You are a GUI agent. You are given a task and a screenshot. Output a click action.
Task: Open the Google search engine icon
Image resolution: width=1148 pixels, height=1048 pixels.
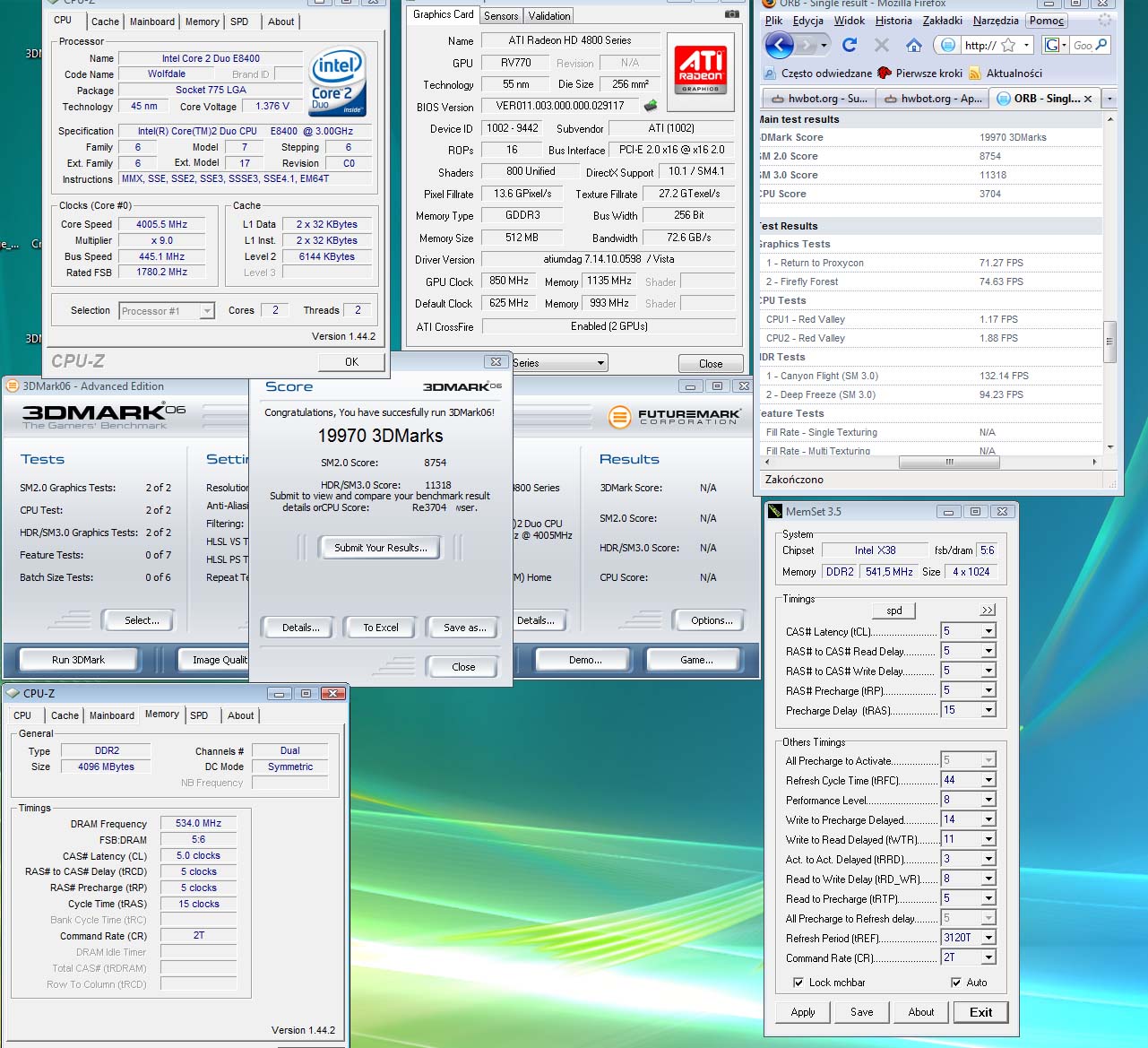(x=1055, y=45)
